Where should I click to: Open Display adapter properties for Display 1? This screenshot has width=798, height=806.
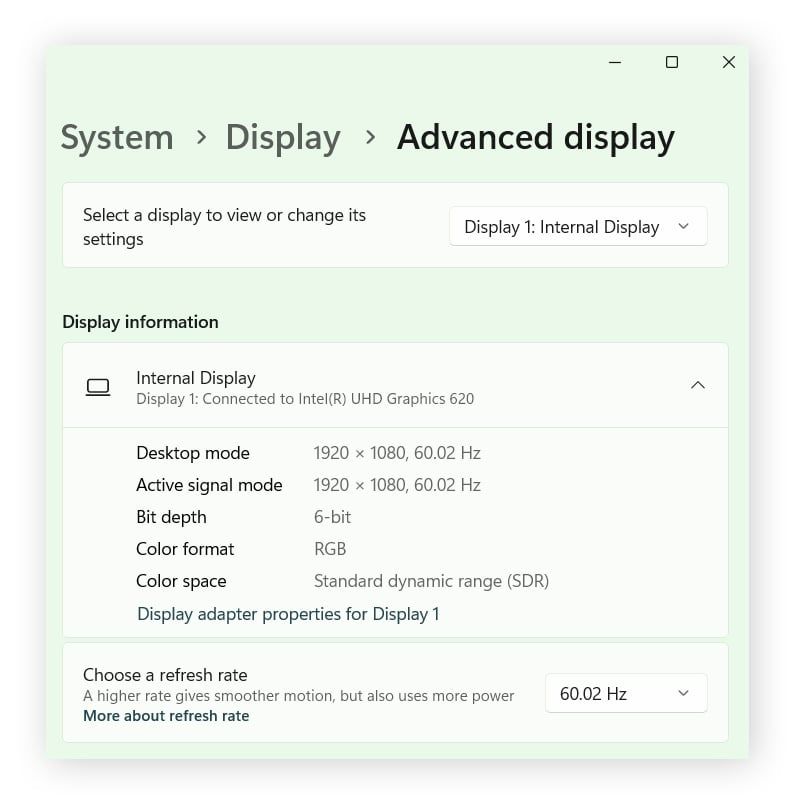pos(288,614)
